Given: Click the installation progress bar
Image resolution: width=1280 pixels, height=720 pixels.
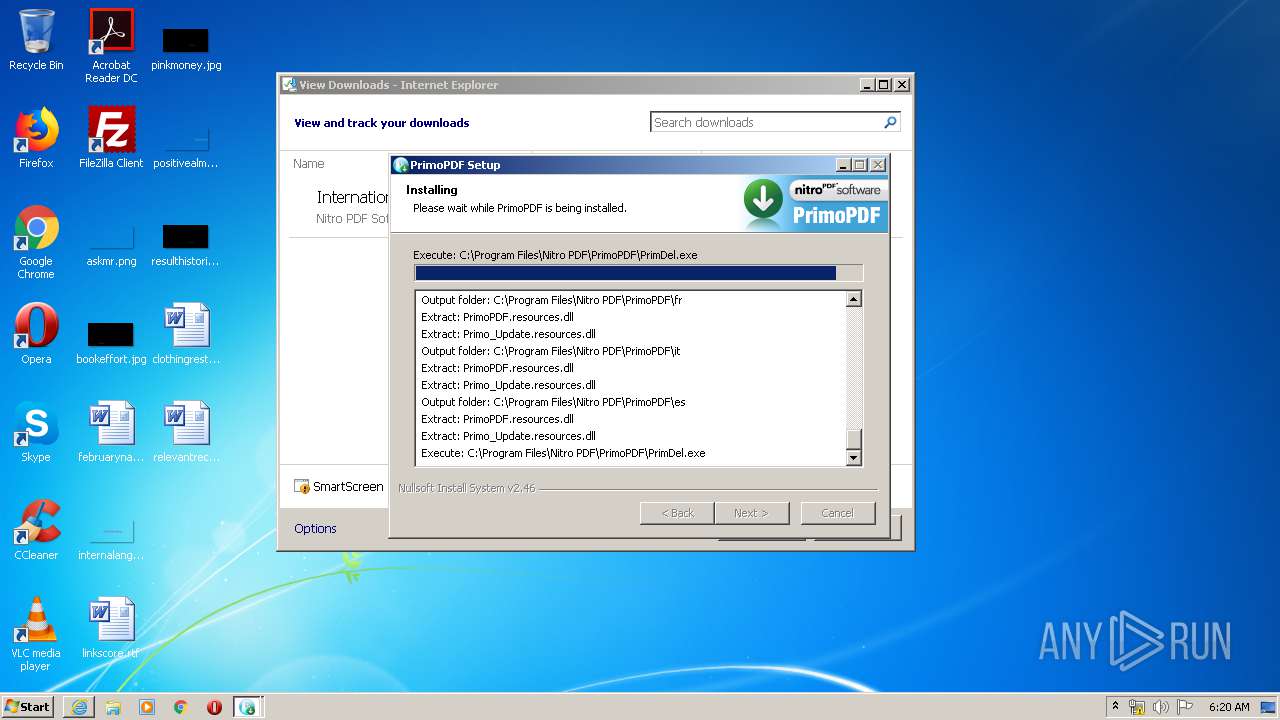Looking at the screenshot, I should pyautogui.click(x=638, y=273).
